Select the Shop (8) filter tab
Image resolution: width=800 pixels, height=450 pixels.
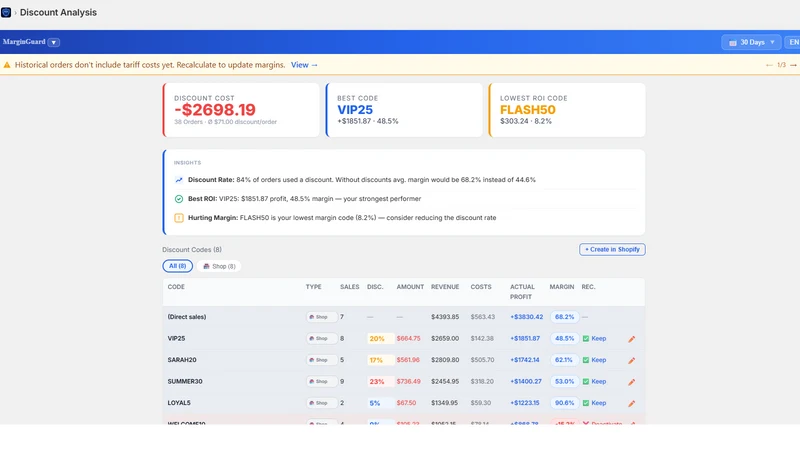[219, 266]
